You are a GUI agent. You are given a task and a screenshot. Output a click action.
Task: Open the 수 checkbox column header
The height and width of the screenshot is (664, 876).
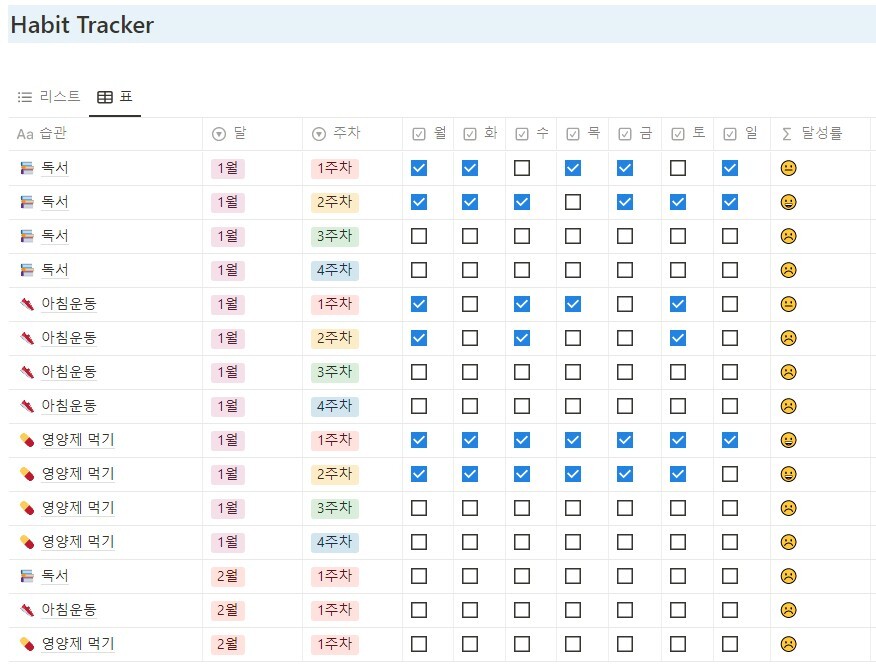(x=531, y=134)
